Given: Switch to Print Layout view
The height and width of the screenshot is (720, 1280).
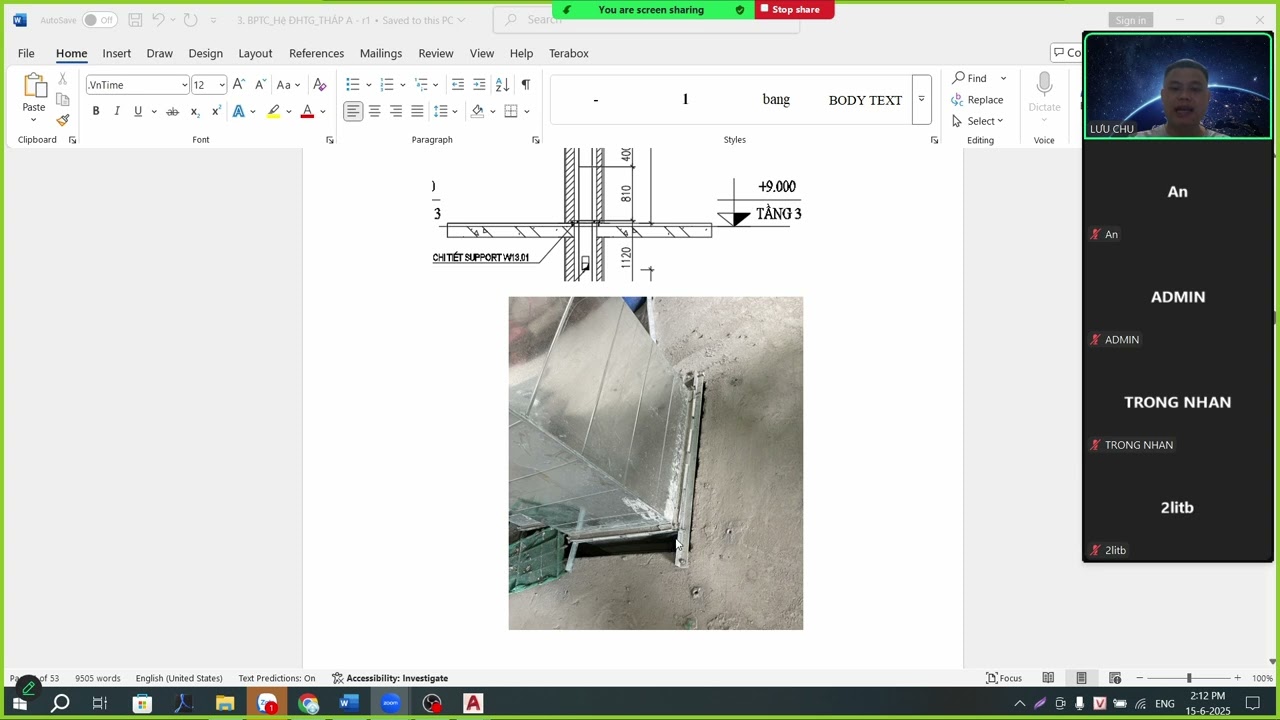Looking at the screenshot, I should coord(1081,678).
